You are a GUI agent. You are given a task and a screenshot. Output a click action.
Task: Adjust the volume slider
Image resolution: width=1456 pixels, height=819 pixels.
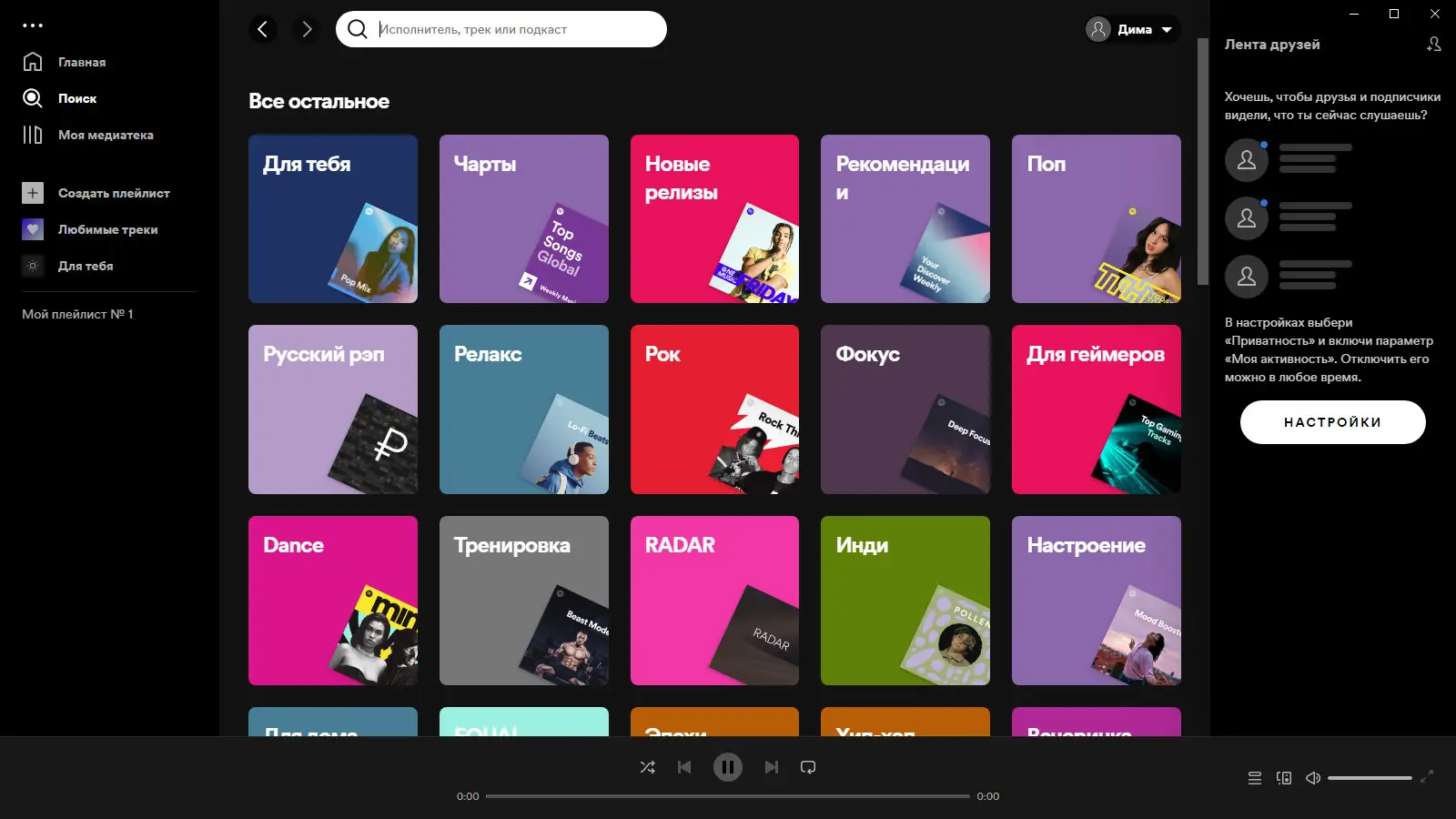(x=1370, y=778)
